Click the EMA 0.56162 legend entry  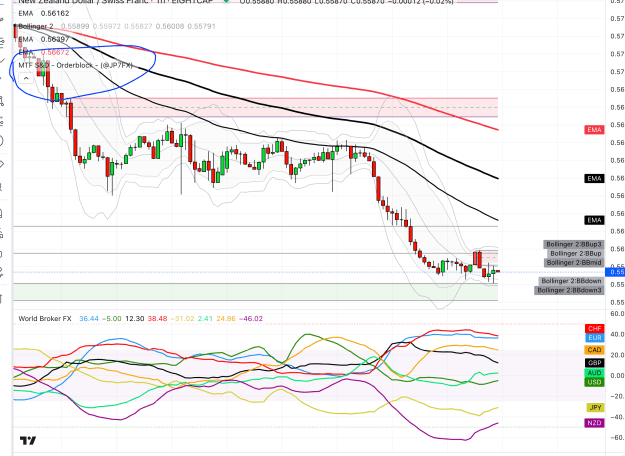click(44, 13)
